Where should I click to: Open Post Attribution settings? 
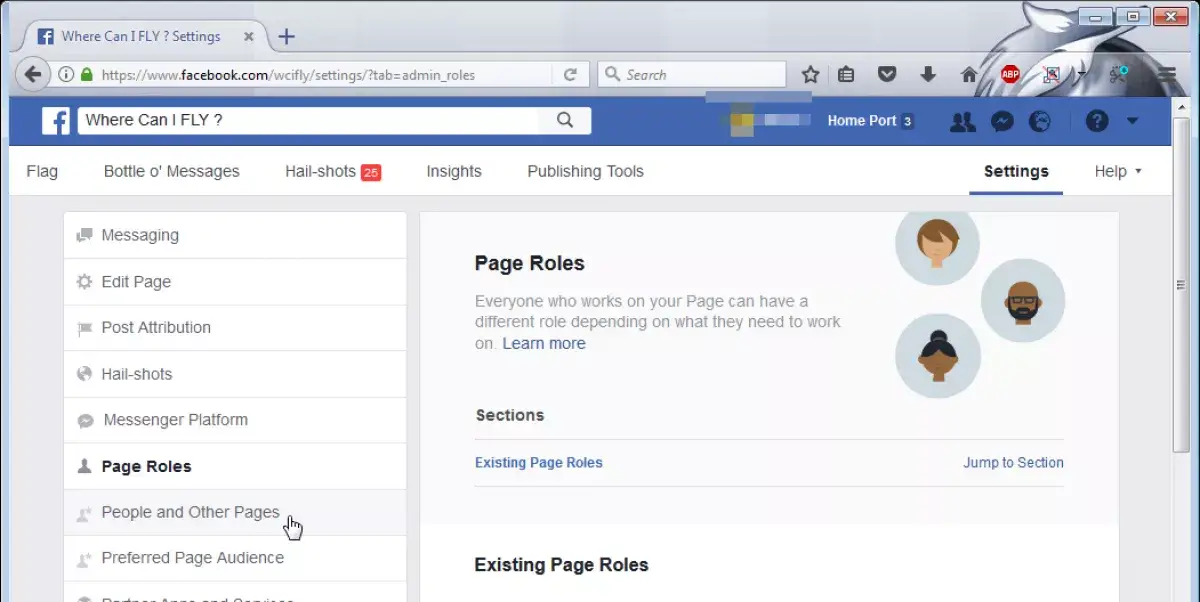click(x=235, y=328)
